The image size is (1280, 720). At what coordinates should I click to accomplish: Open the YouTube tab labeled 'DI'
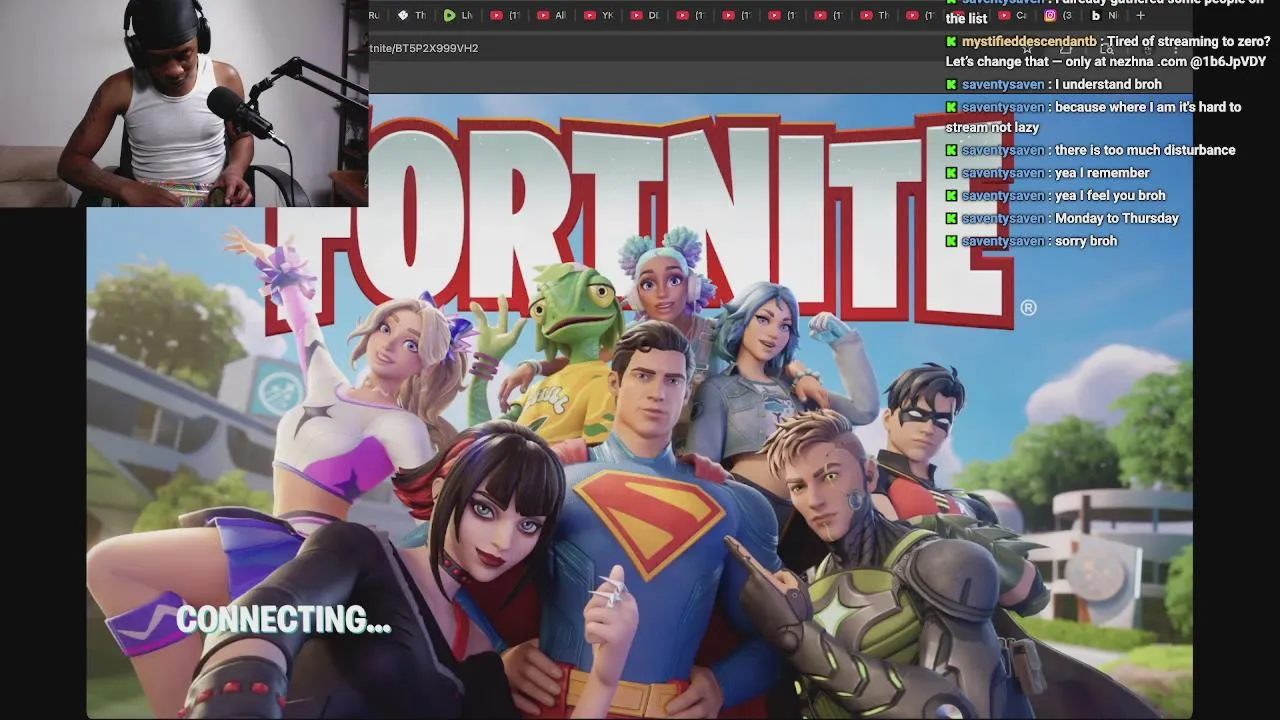tap(645, 15)
